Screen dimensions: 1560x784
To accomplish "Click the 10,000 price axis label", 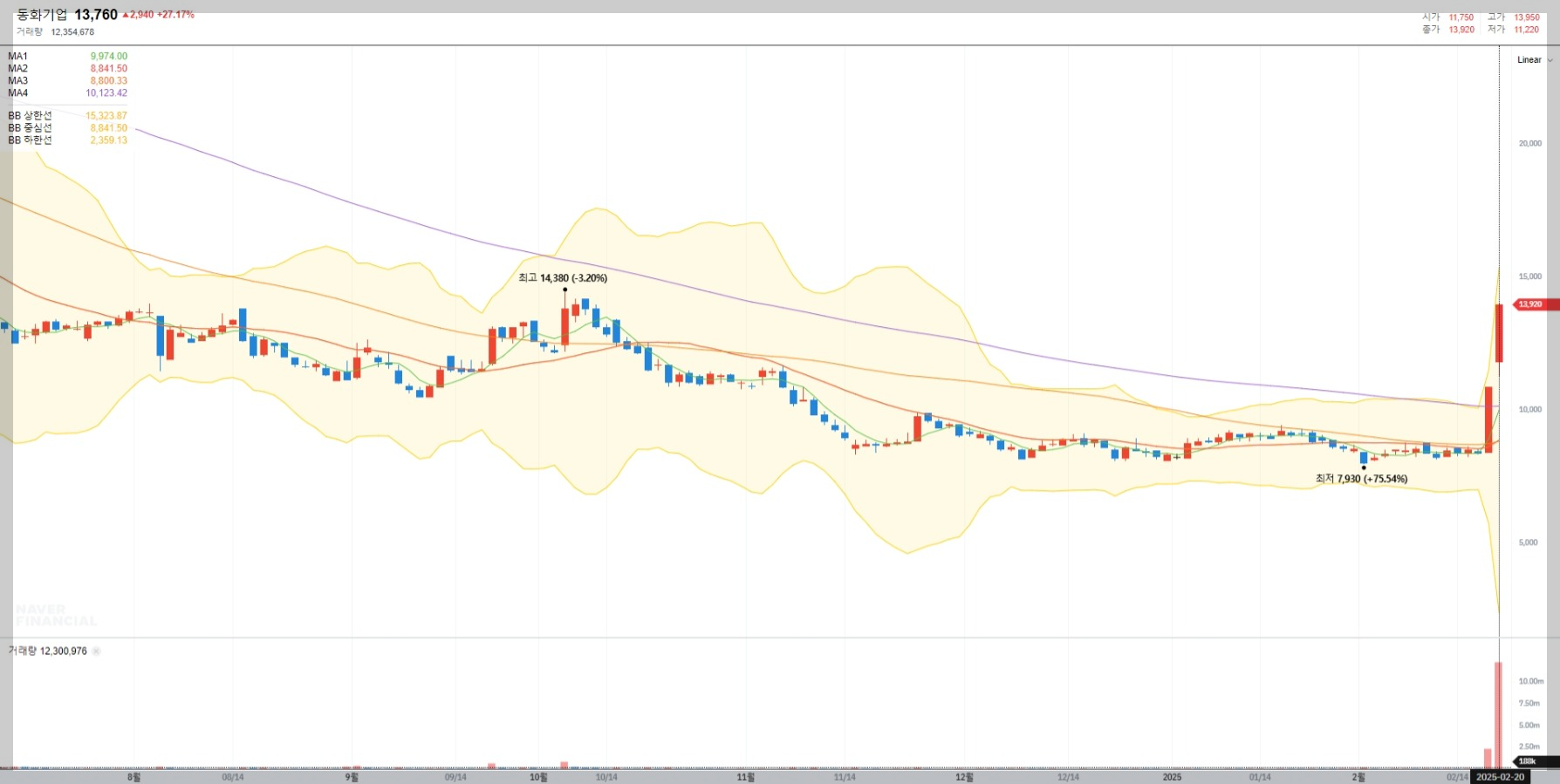I will click(x=1529, y=410).
